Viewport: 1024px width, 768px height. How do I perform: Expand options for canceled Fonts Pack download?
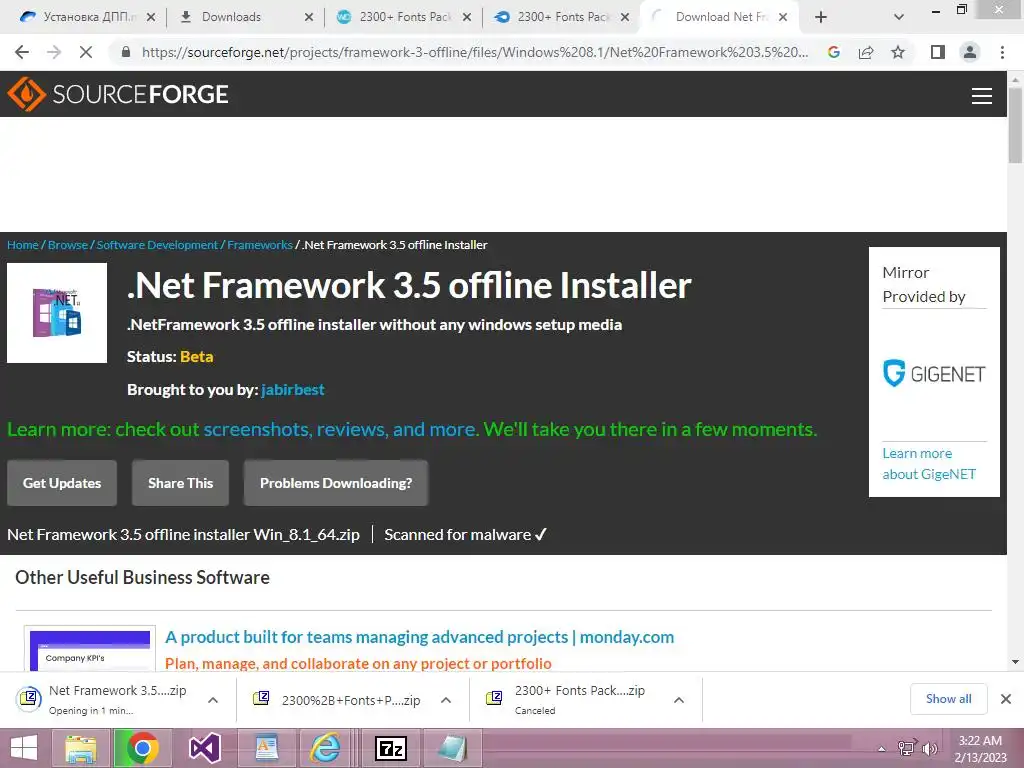(679, 700)
